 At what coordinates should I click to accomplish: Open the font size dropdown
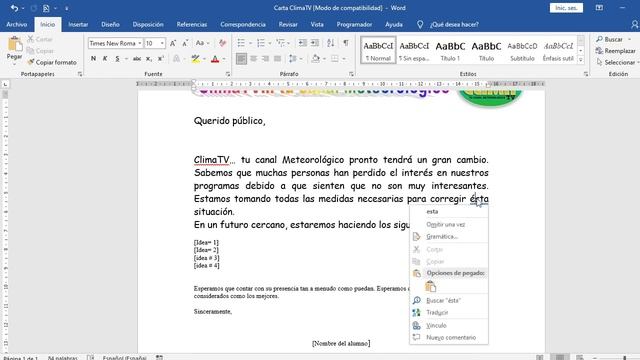click(162, 43)
